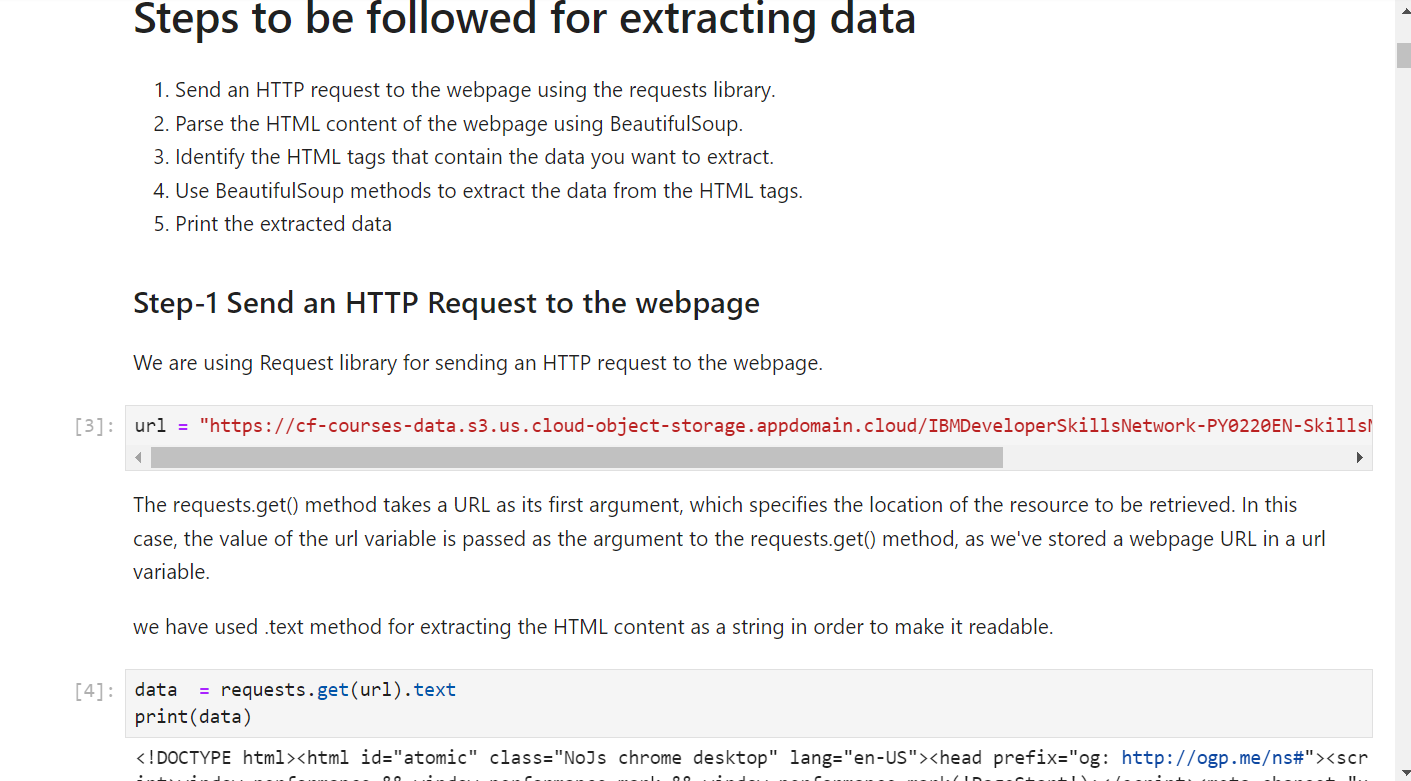
Task: Click the vertical page scrollbar thumb
Action: coord(1403,55)
